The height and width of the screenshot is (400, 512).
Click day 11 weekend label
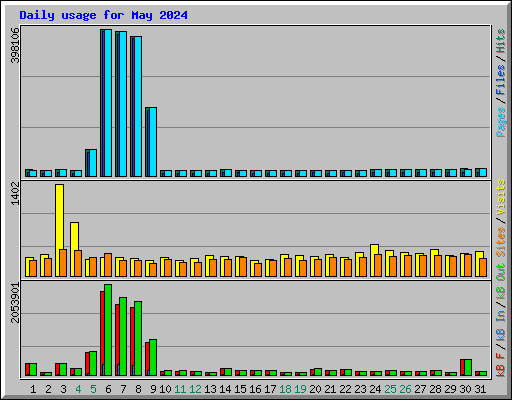[180, 389]
